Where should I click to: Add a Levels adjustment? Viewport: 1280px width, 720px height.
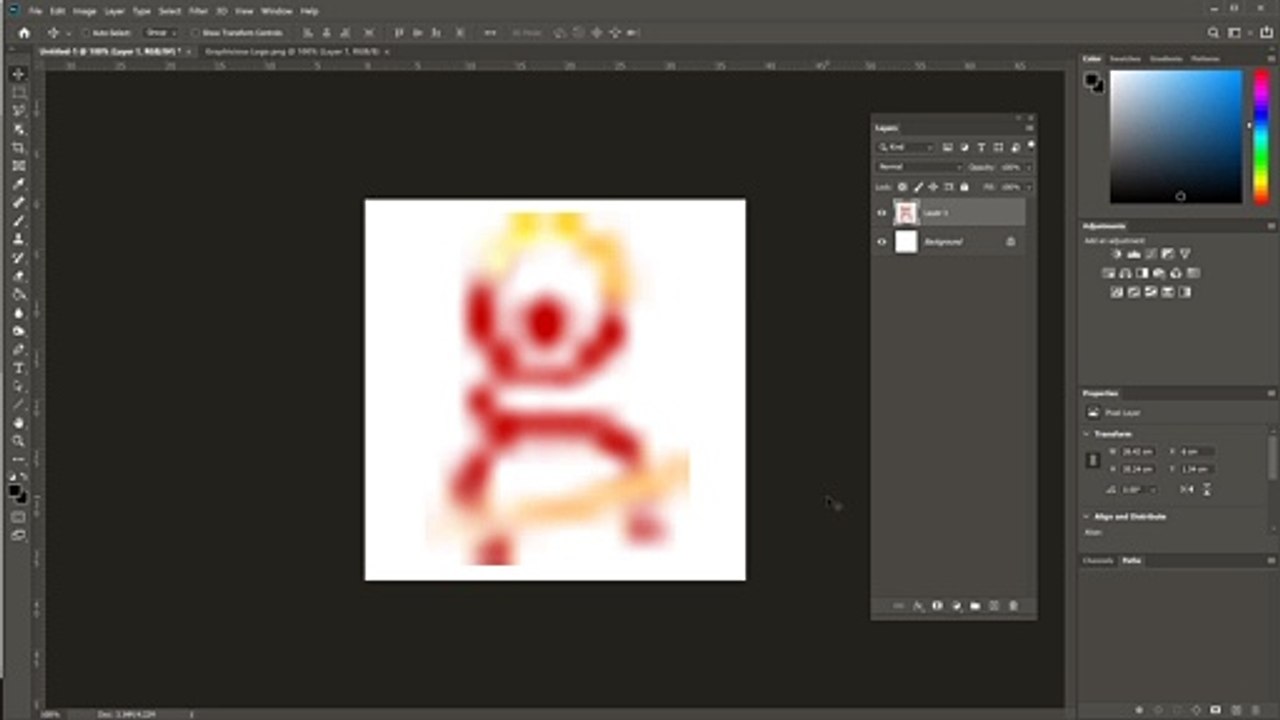1133,254
